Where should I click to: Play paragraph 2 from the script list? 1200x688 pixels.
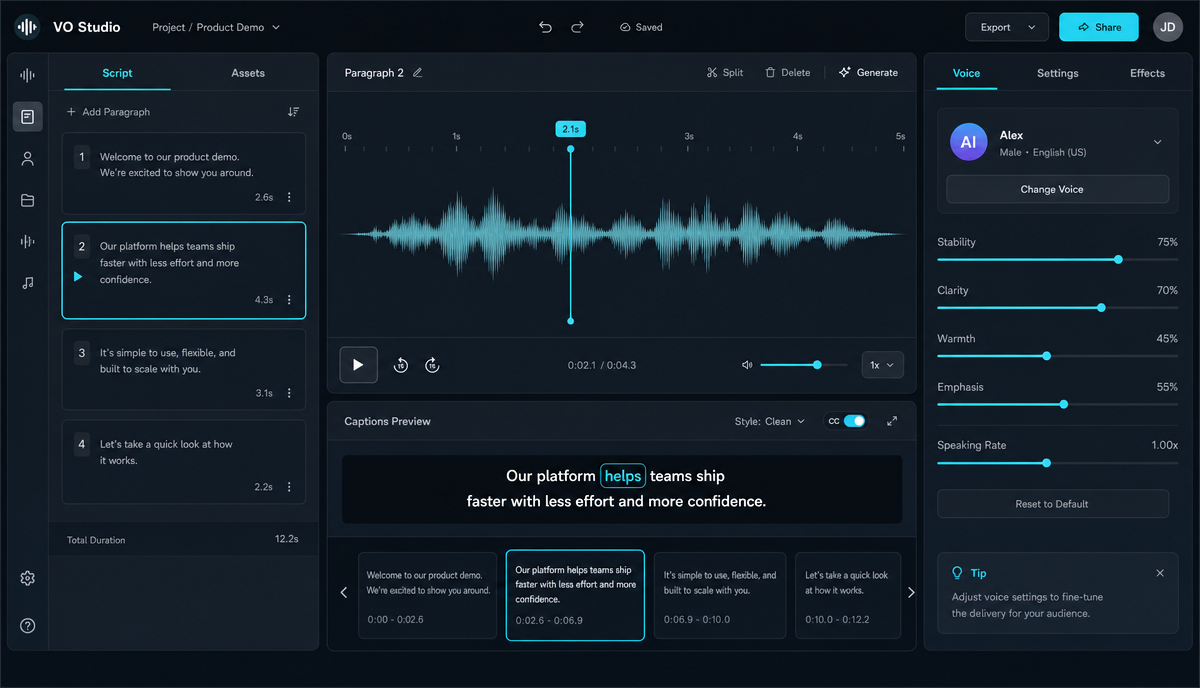[78, 276]
